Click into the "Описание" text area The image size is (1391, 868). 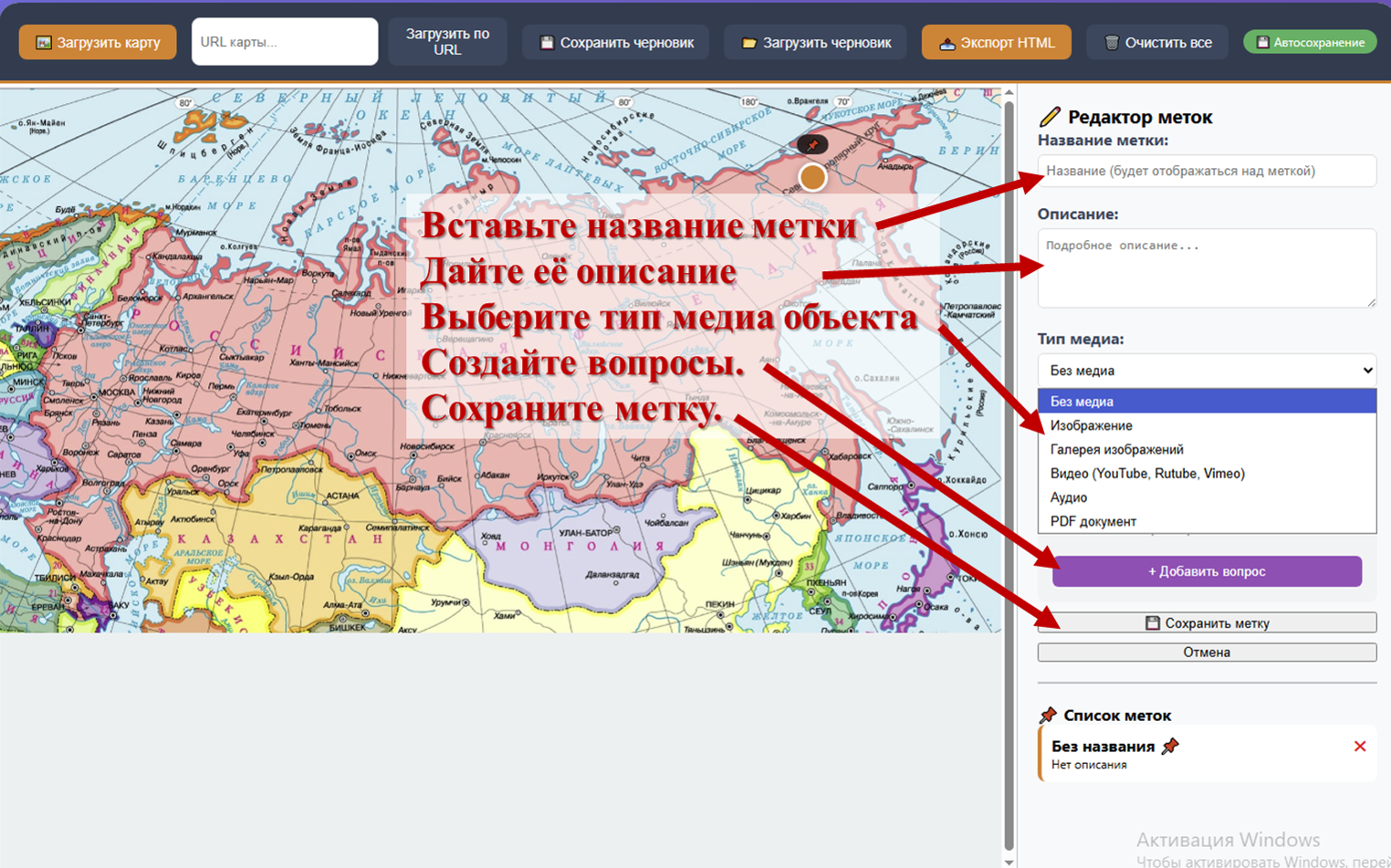click(1206, 267)
